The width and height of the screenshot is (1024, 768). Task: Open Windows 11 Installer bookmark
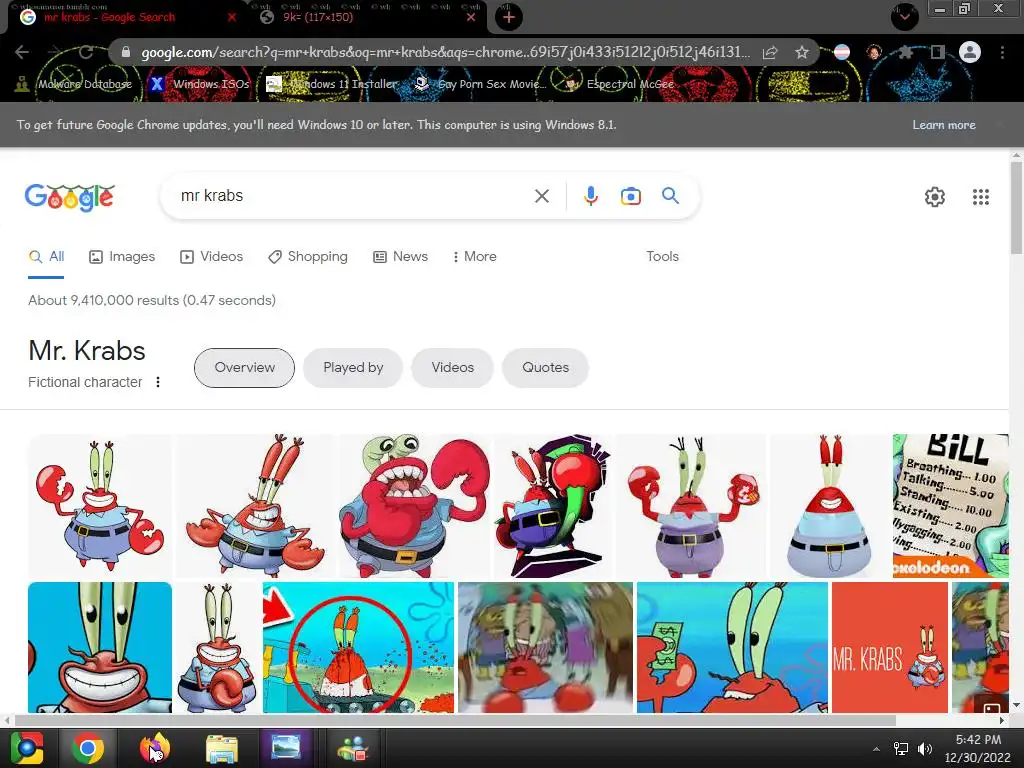[332, 84]
